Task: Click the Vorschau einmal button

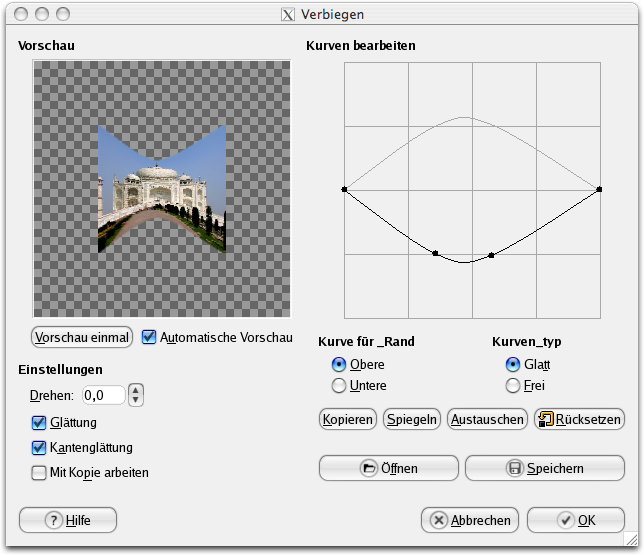Action: click(82, 337)
